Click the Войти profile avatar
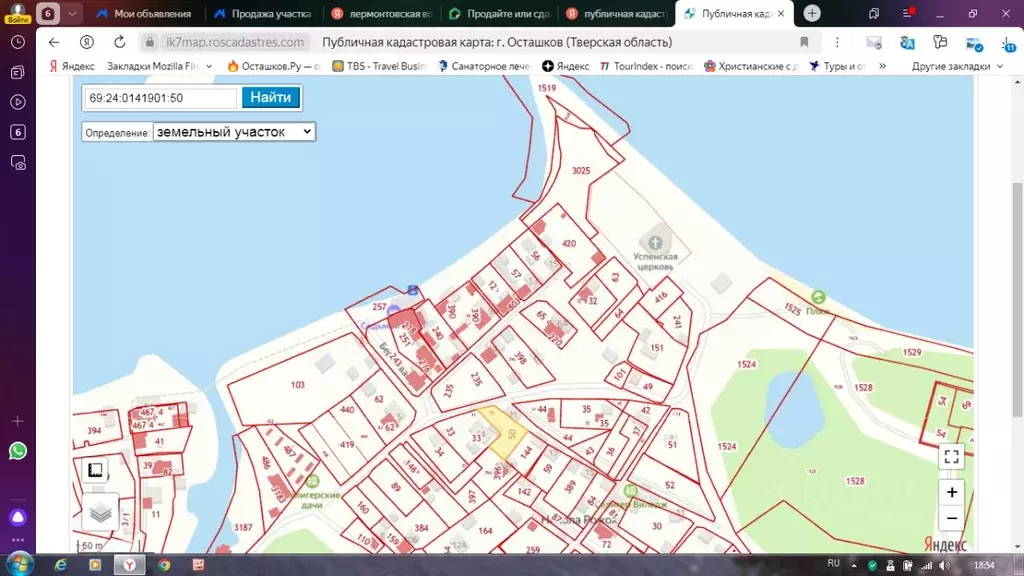This screenshot has height=576, width=1024. click(18, 13)
